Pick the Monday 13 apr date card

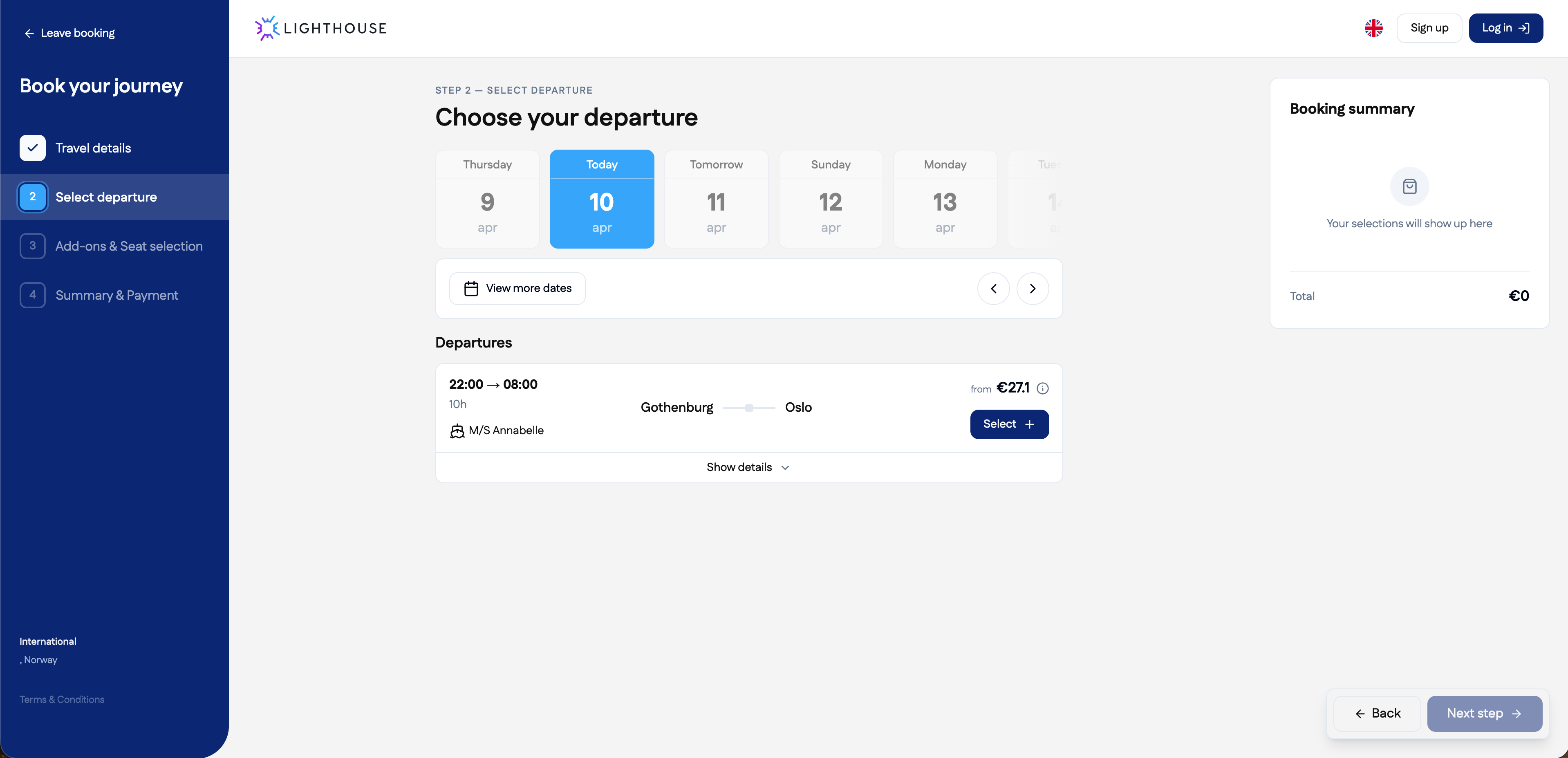(945, 198)
